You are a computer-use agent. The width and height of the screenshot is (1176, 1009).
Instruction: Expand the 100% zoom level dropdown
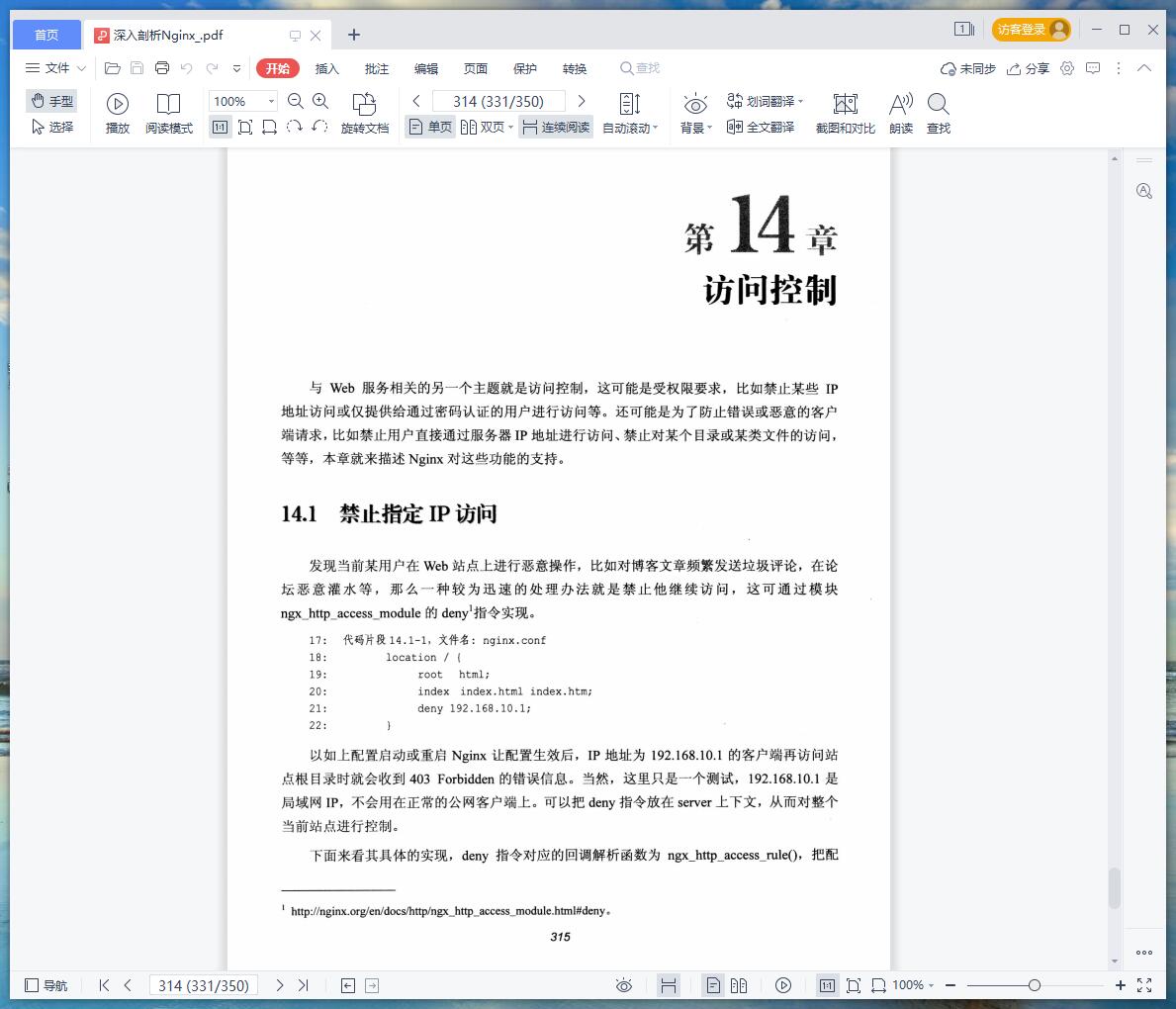click(271, 101)
